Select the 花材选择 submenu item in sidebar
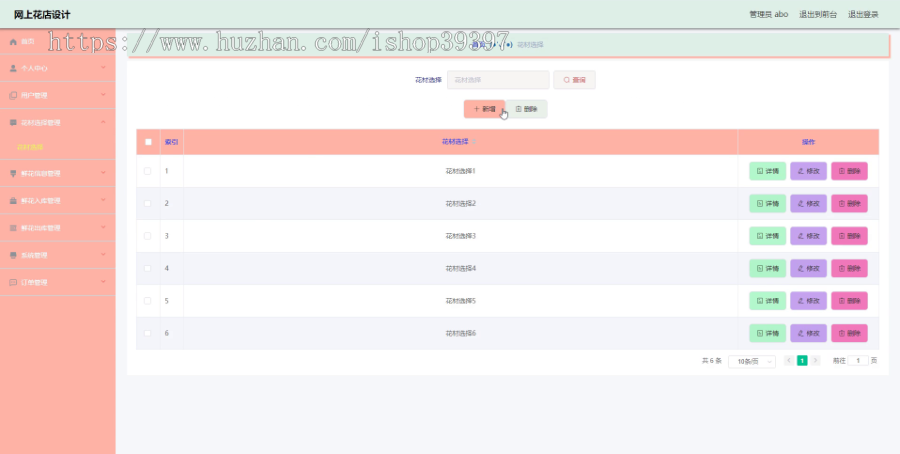Screen dimensions: 900x454 coord(30,147)
